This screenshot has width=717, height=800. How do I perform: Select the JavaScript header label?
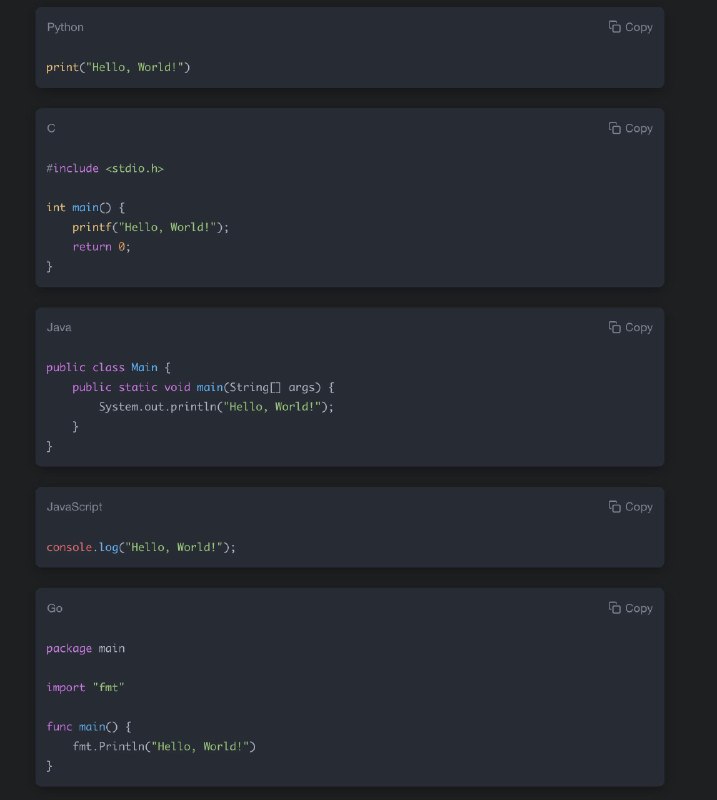[x=74, y=507]
